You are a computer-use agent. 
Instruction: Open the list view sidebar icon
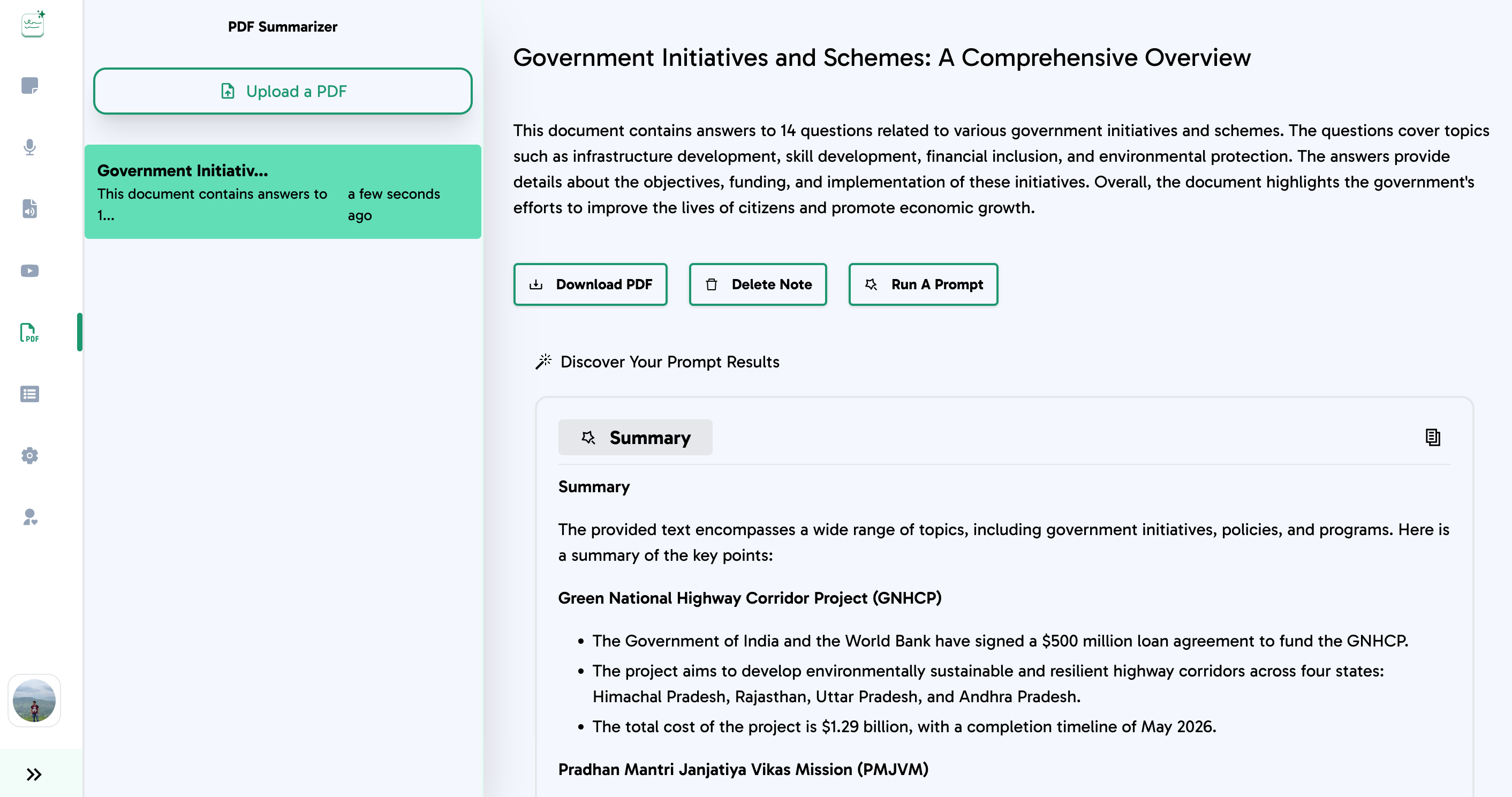click(29, 394)
